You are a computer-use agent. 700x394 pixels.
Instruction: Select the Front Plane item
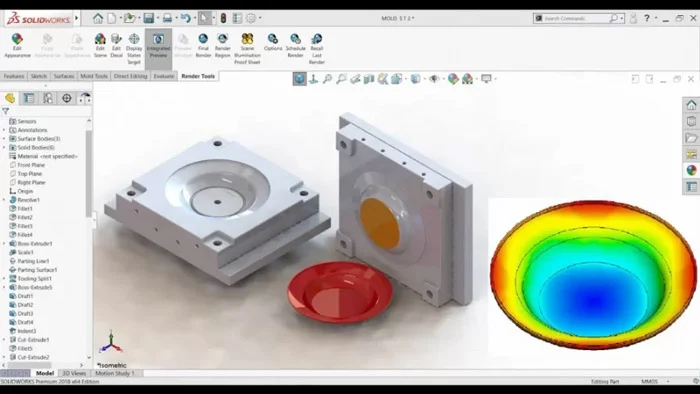point(31,165)
